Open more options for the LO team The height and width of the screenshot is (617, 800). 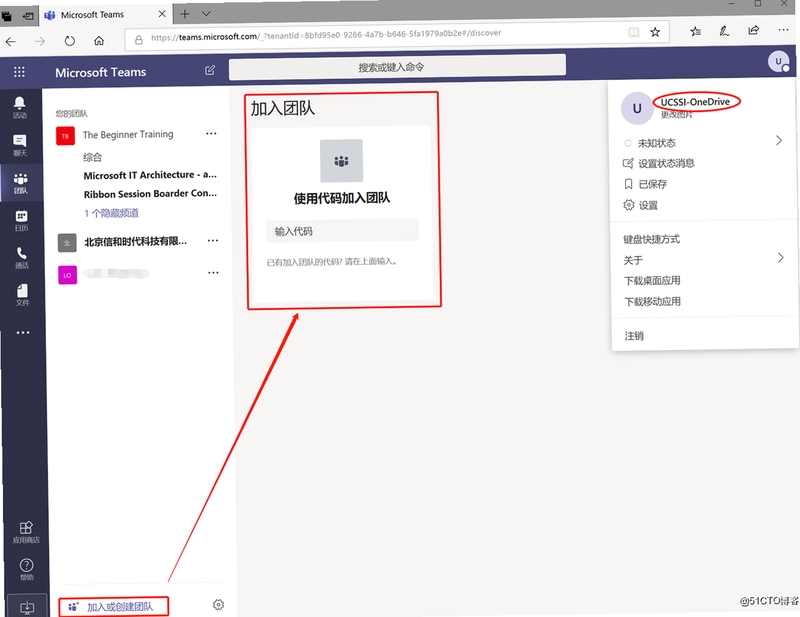pos(213,273)
